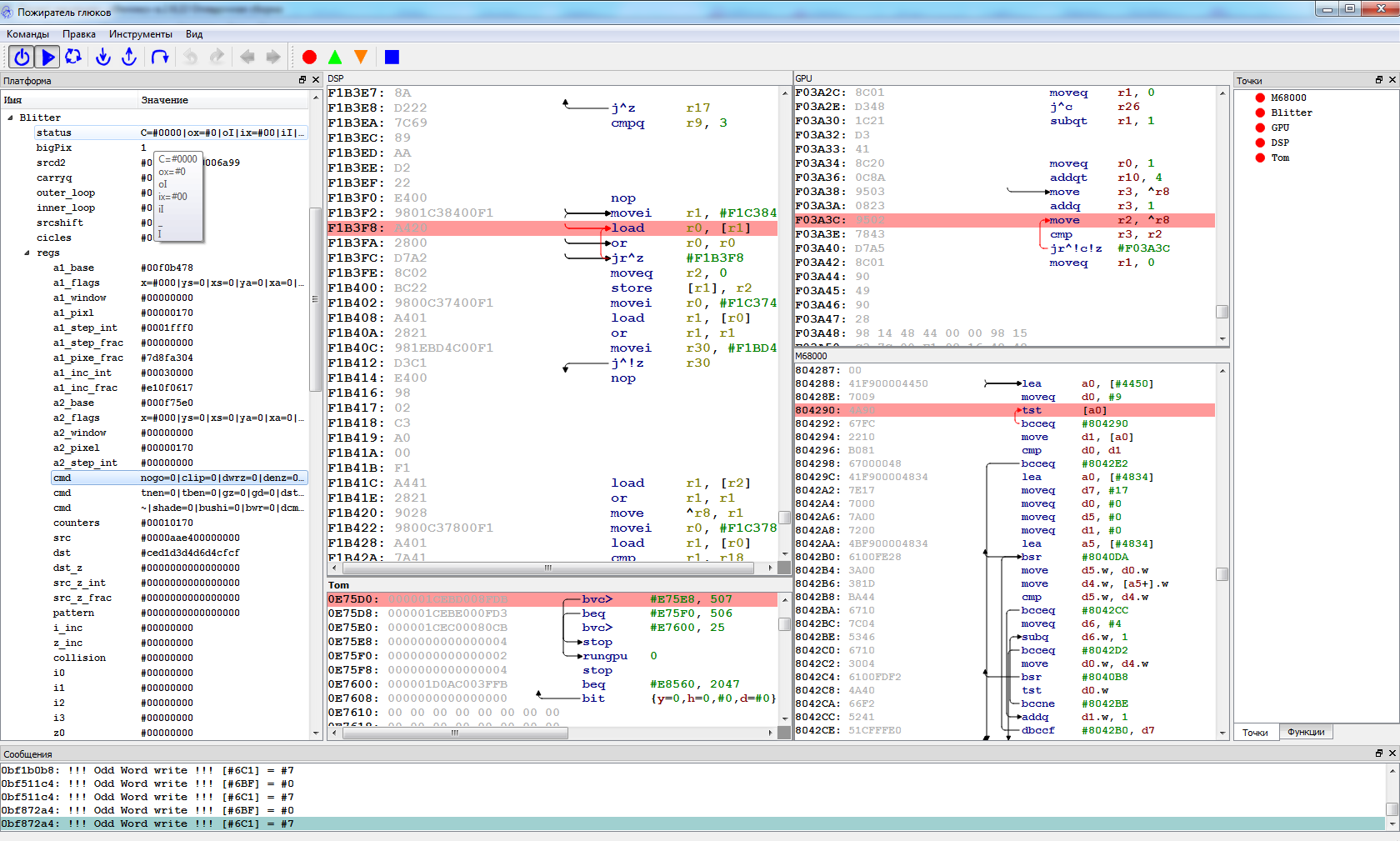Click the red circle toolbar icon
This screenshot has height=841, width=1400.
[309, 57]
